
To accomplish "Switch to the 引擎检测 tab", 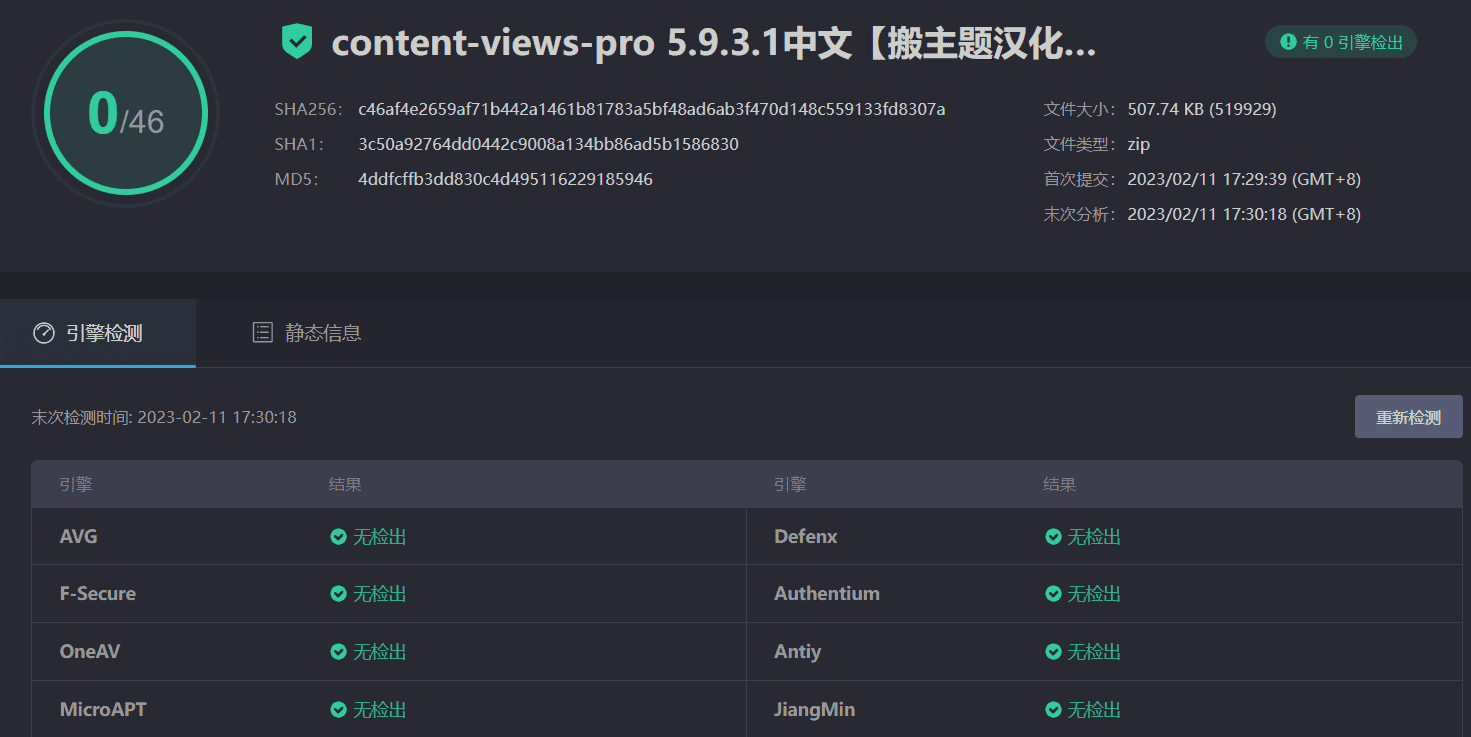I will (98, 333).
